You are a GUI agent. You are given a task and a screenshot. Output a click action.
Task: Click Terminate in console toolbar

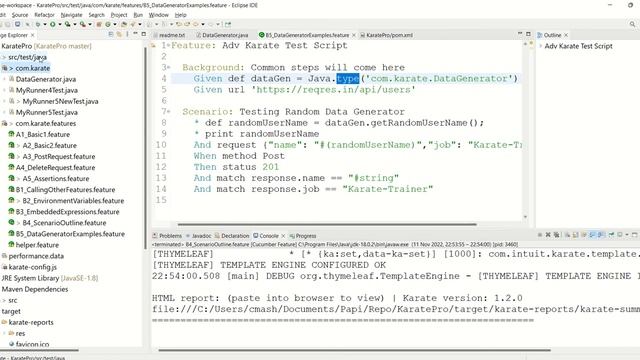click(x=540, y=235)
